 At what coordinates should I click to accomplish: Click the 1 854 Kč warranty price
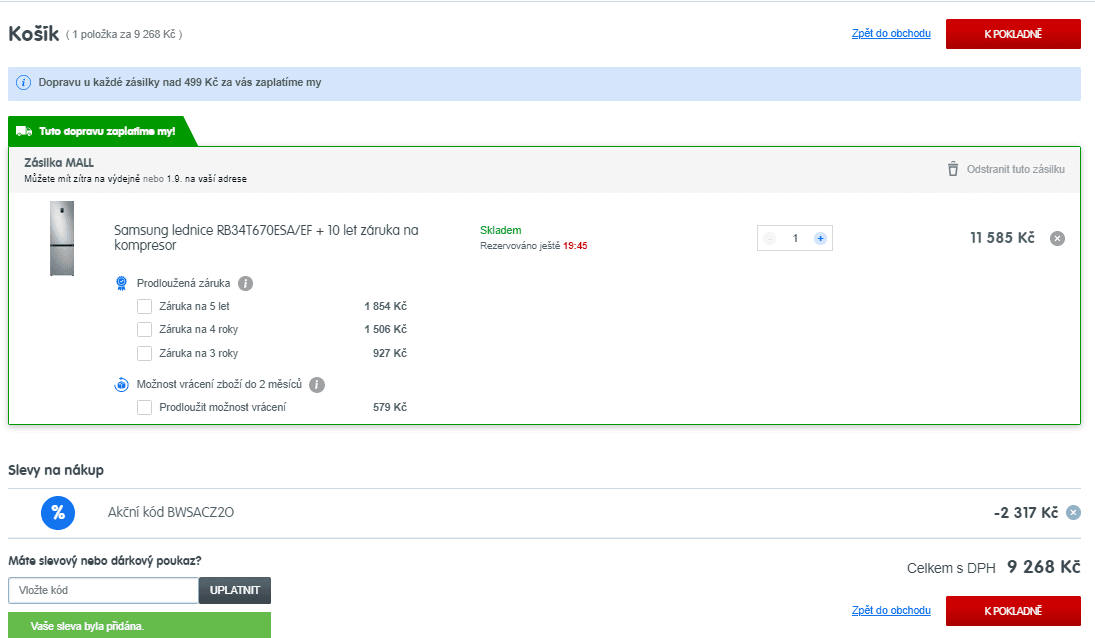[x=385, y=306]
